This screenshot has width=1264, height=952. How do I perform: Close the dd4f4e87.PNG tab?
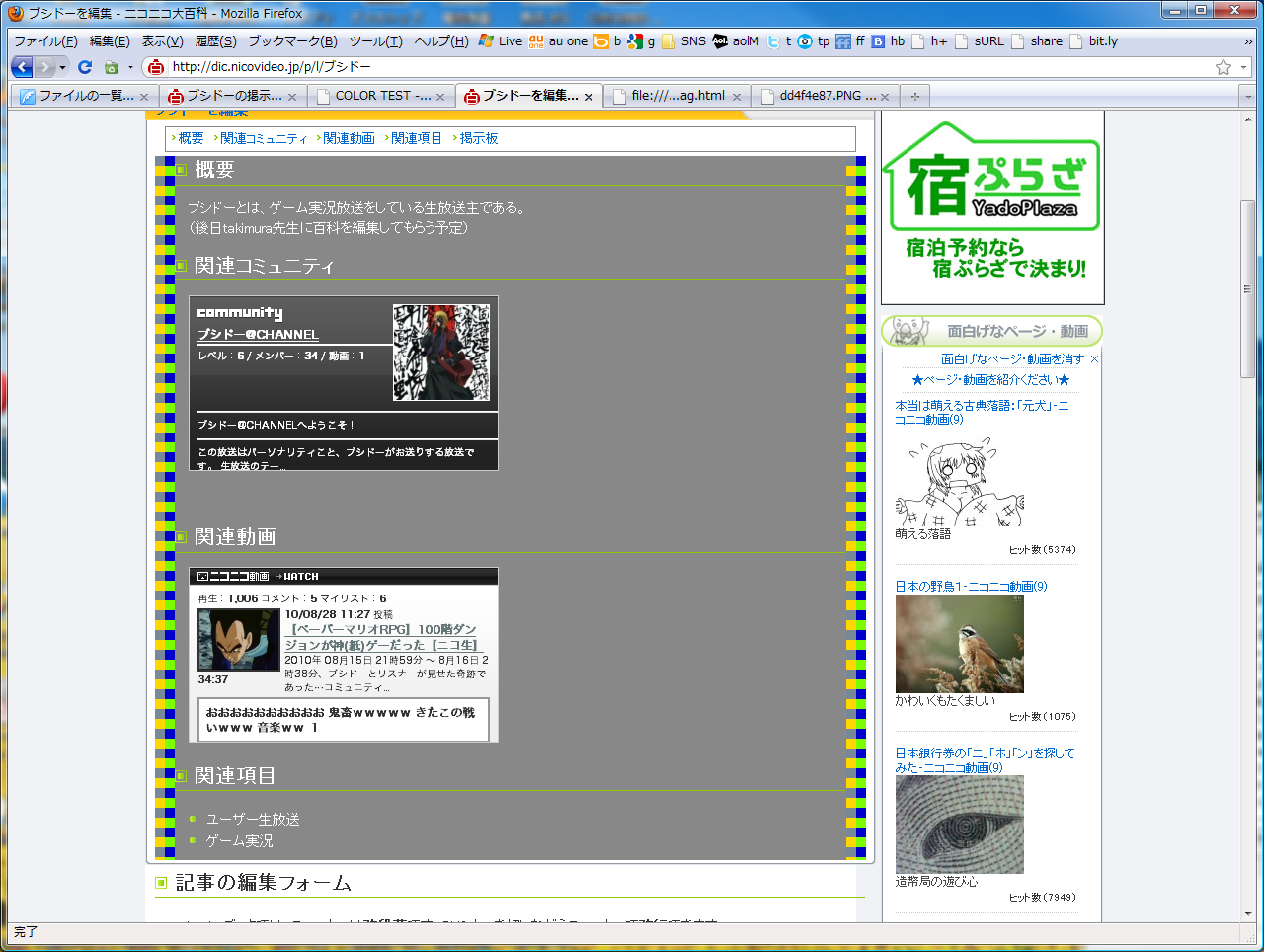(885, 97)
